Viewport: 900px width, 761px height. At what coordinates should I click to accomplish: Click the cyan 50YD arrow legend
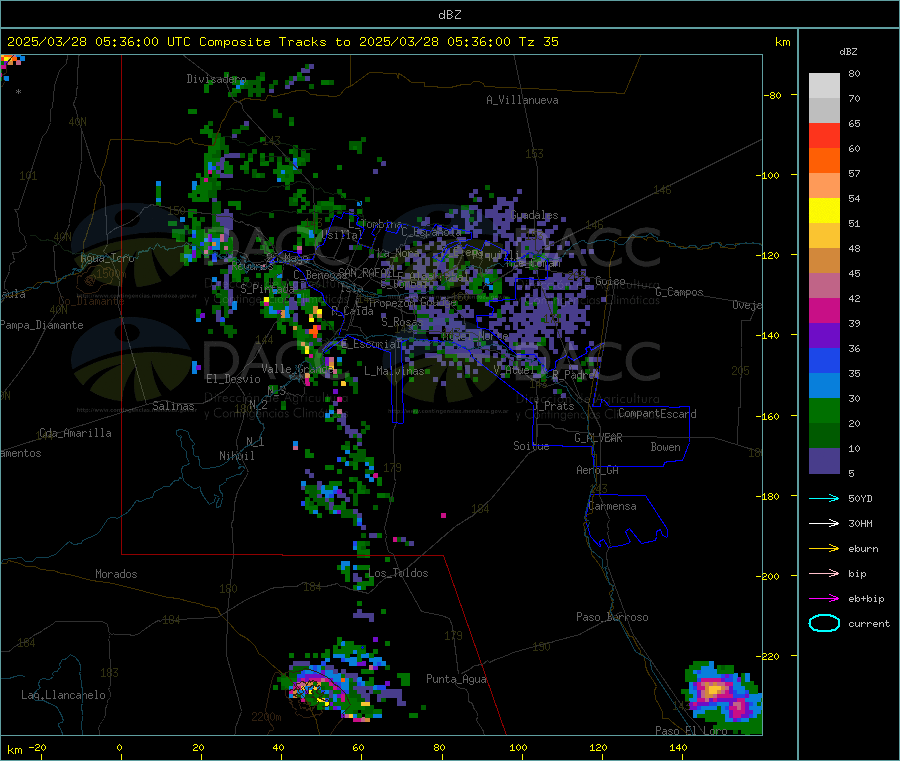(824, 498)
